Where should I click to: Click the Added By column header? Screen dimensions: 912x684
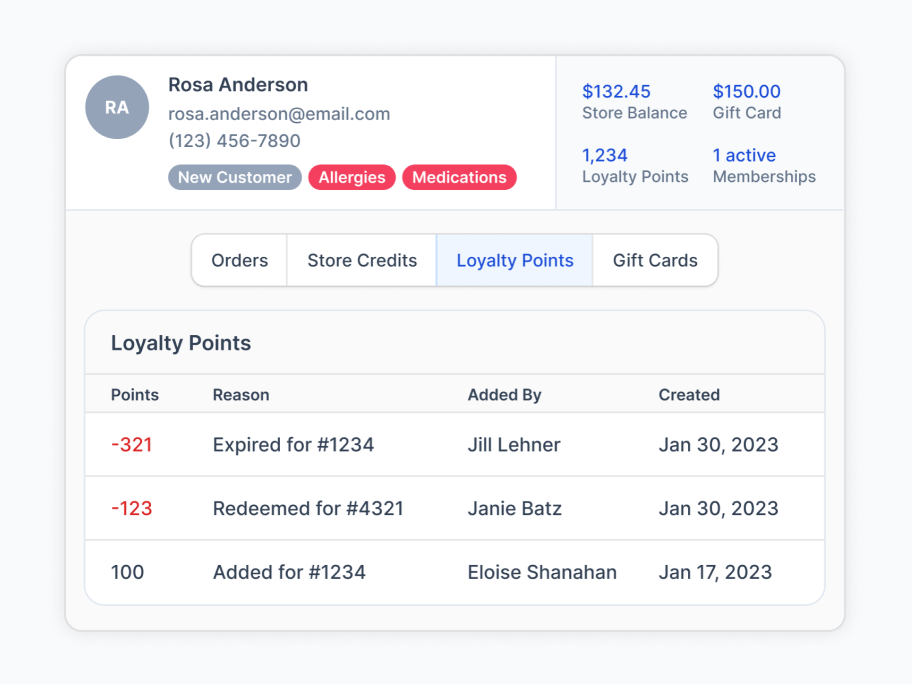tap(504, 395)
